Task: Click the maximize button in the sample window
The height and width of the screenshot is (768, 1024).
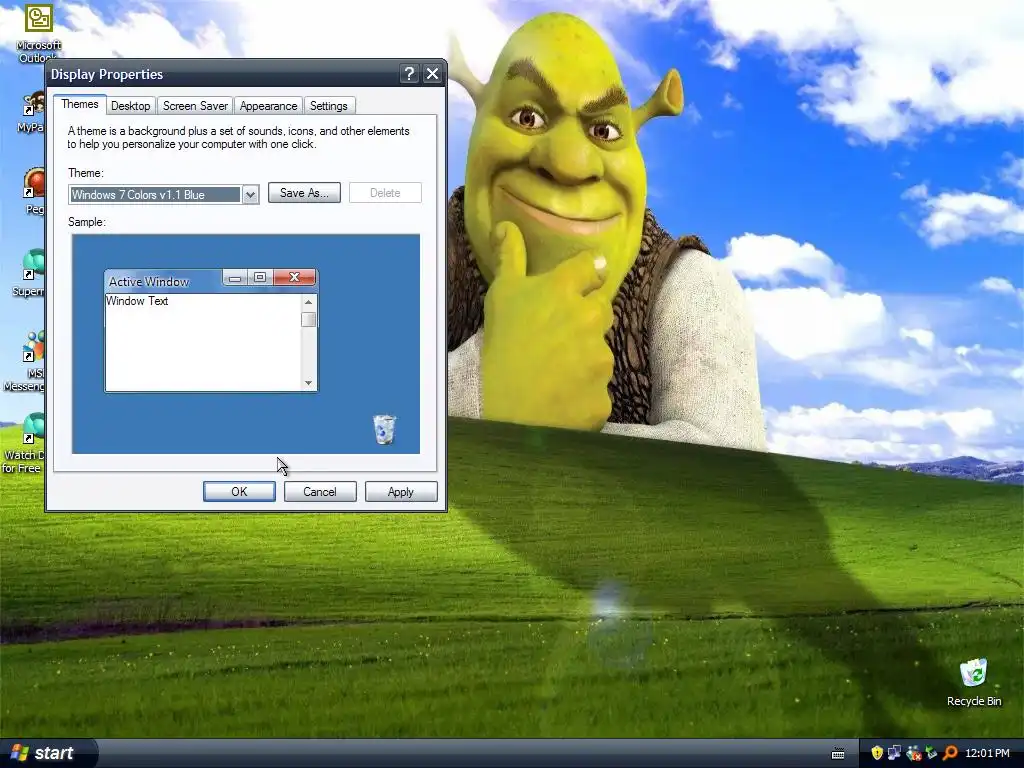Action: click(x=260, y=278)
